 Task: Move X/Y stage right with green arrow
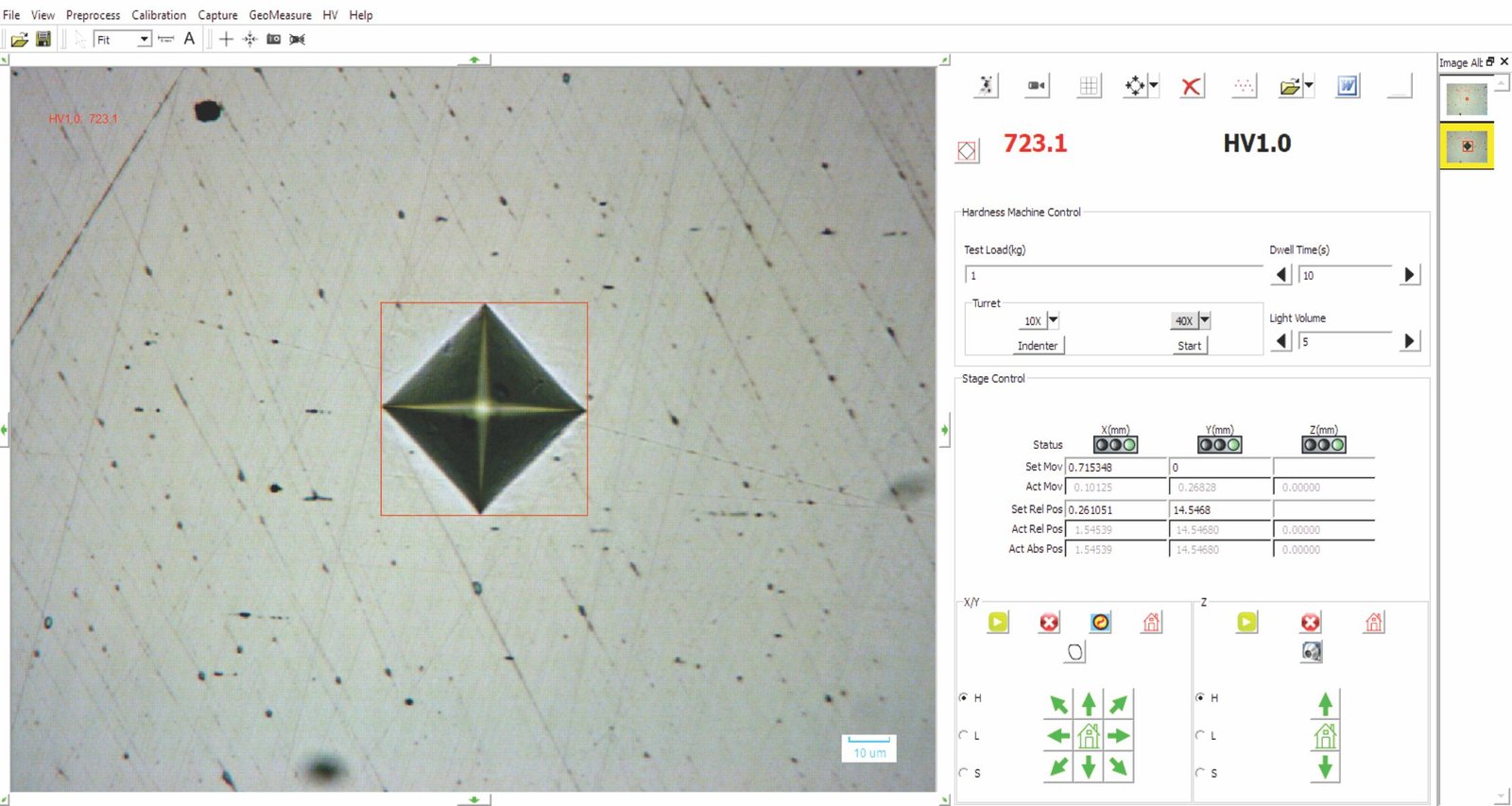[1119, 735]
